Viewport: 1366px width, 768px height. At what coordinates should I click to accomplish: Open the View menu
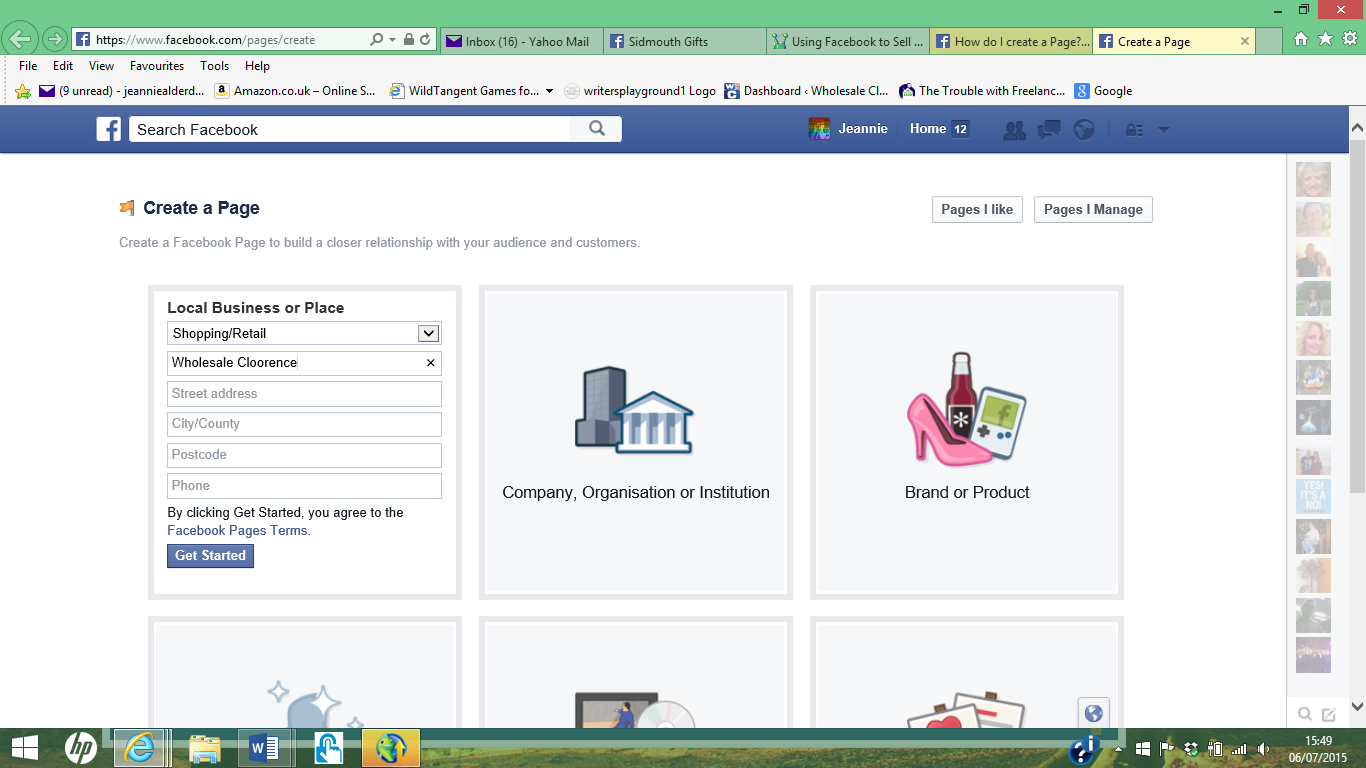pos(101,66)
